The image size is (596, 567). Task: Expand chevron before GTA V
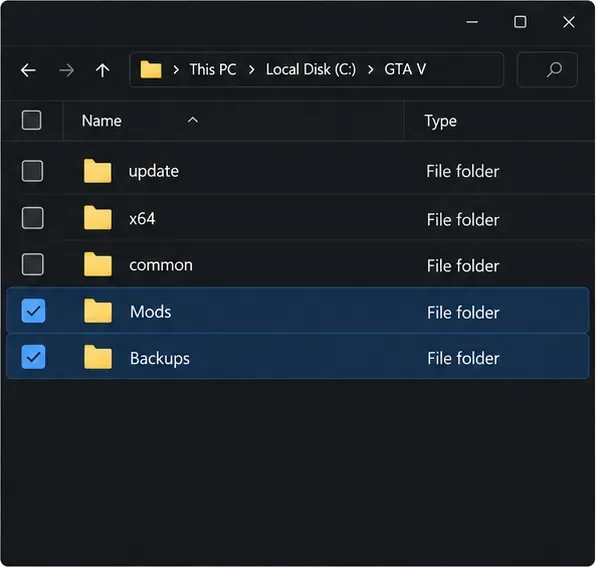(371, 70)
